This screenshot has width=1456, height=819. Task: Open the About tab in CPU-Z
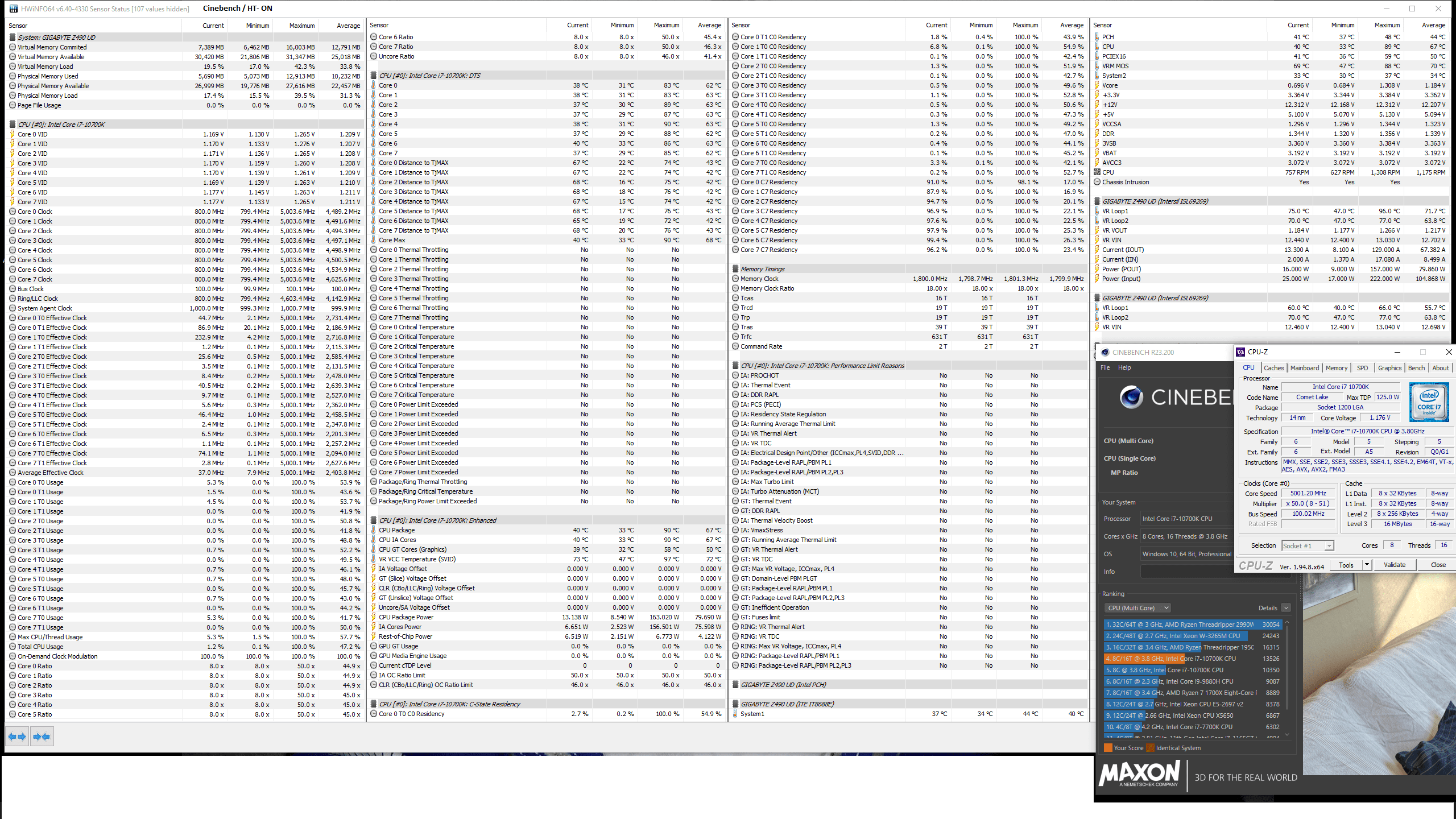1440,368
